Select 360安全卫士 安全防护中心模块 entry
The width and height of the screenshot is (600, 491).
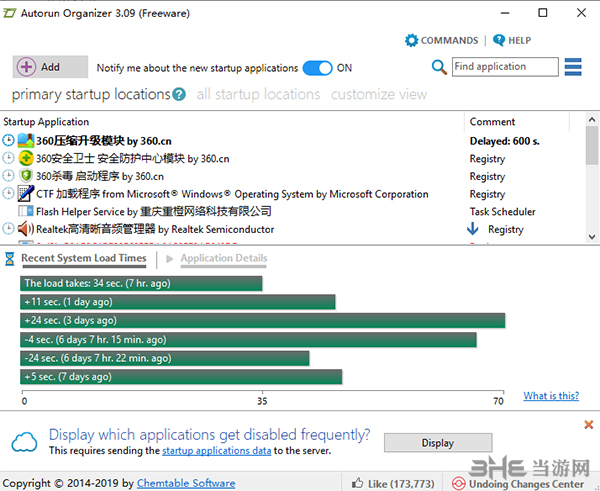pyautogui.click(x=133, y=158)
